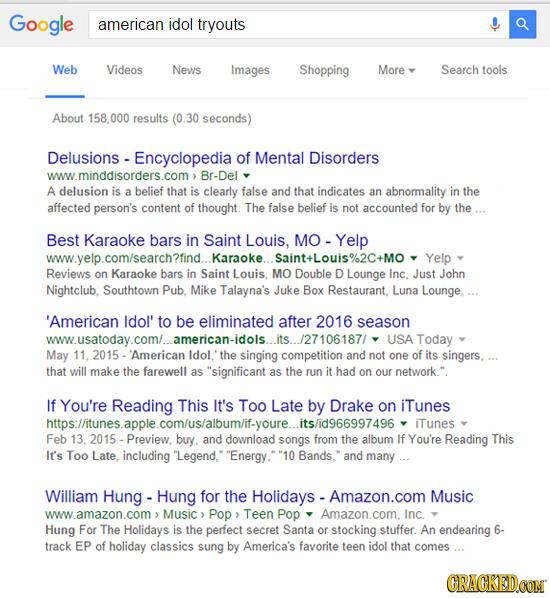Open Search tools
The image size is (550, 598).
pyautogui.click(x=474, y=70)
